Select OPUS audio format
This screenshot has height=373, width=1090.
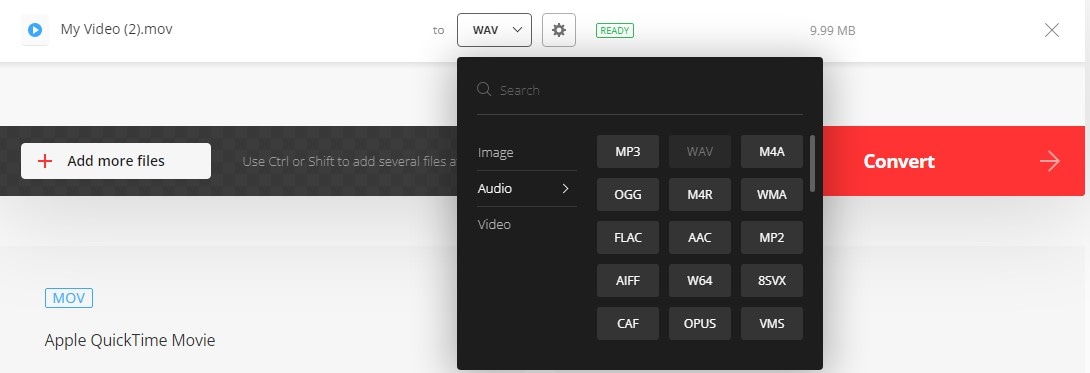click(x=700, y=324)
